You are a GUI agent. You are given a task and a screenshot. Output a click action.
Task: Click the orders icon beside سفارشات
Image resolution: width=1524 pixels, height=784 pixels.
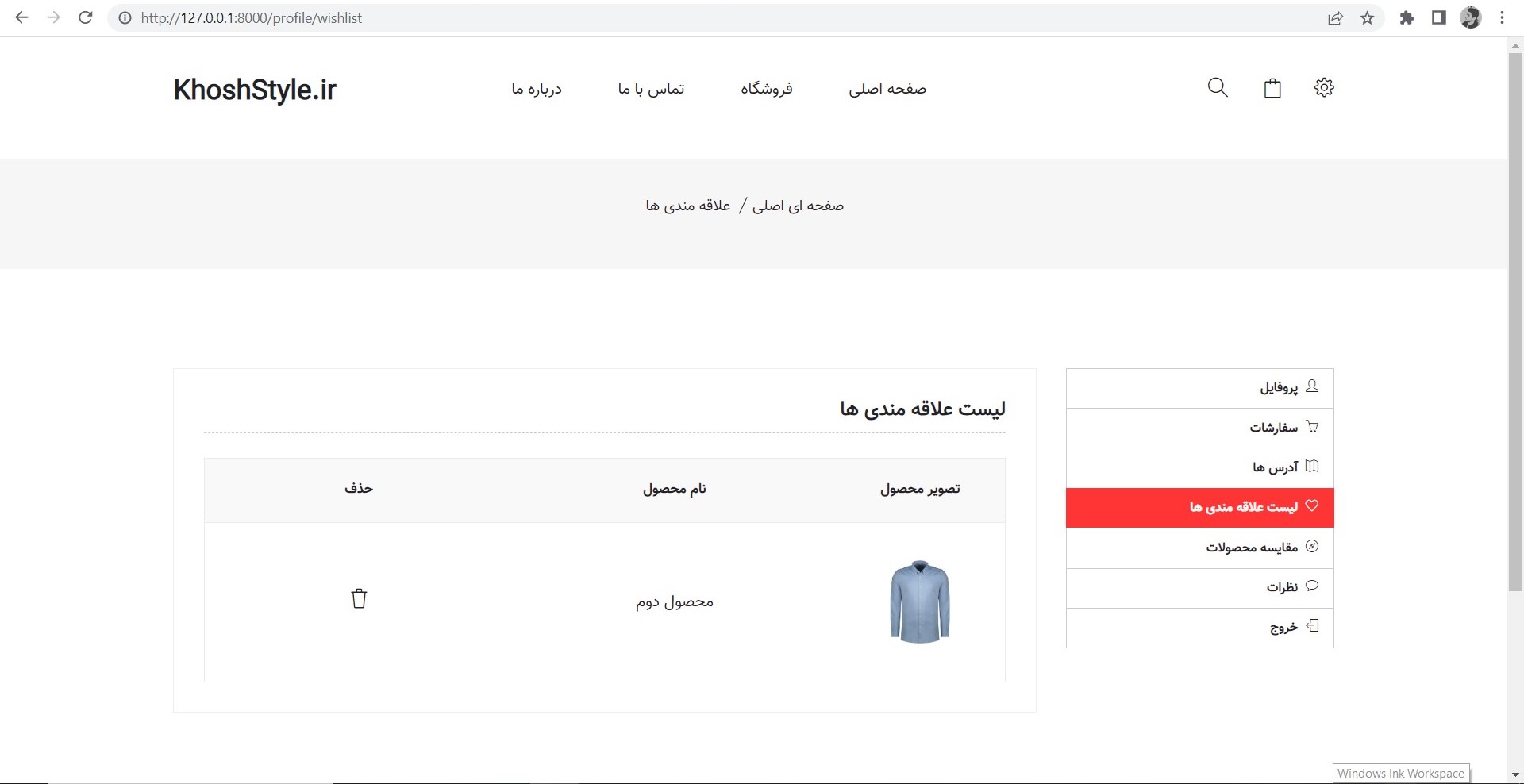click(x=1314, y=427)
